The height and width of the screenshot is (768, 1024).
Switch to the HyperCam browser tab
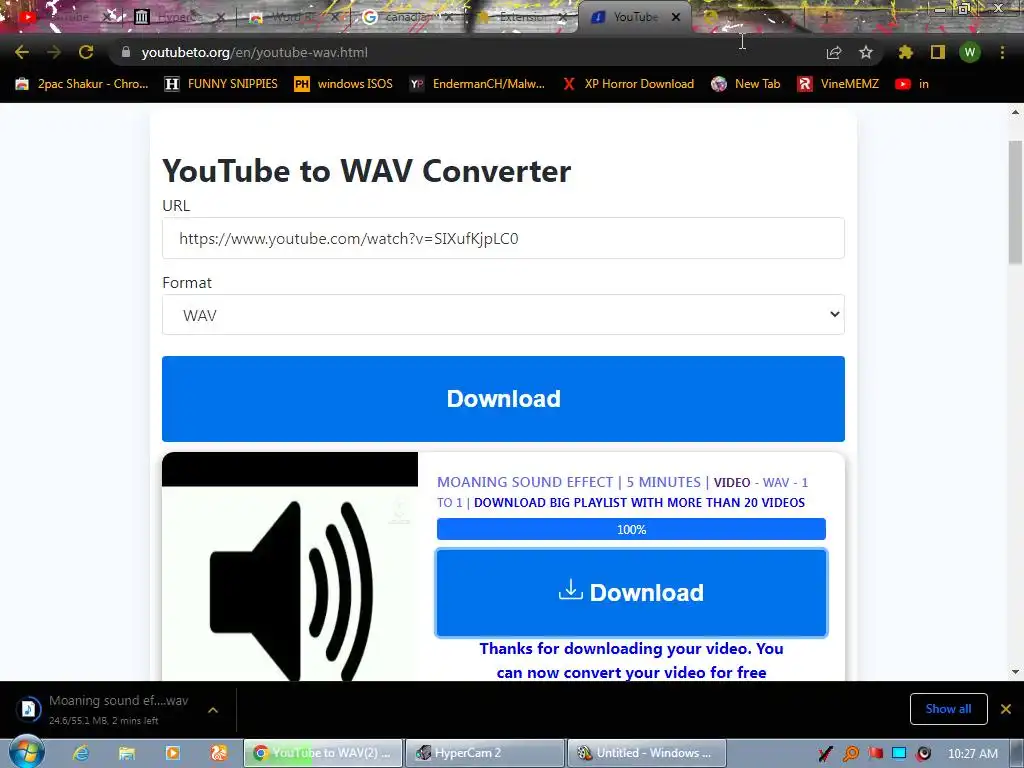pyautogui.click(x=176, y=17)
